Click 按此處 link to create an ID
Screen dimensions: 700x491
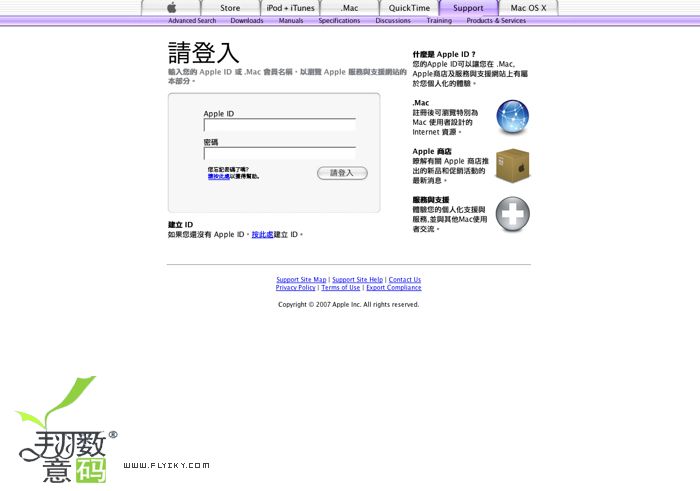tap(262, 234)
